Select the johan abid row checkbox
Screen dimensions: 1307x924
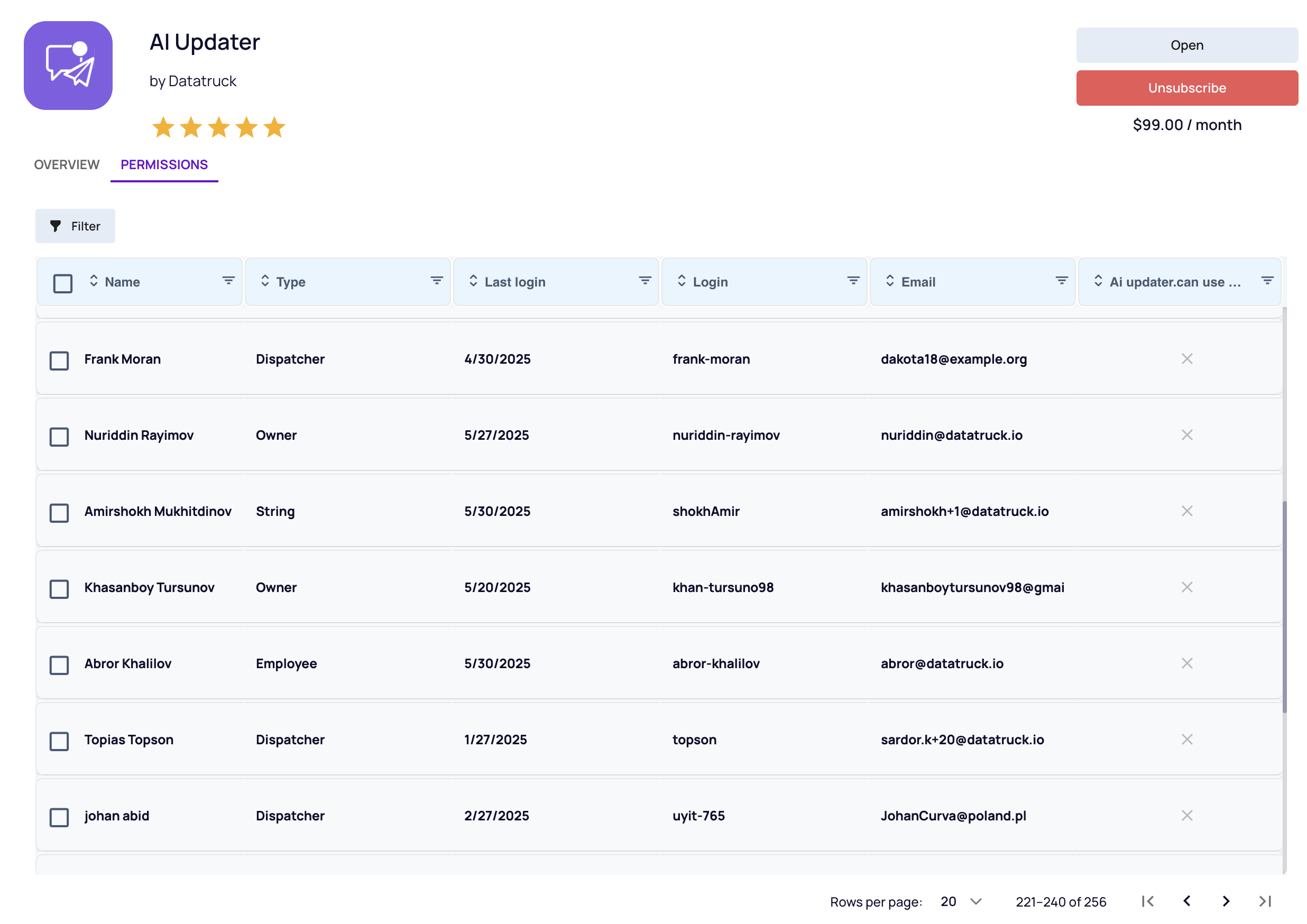pyautogui.click(x=59, y=818)
